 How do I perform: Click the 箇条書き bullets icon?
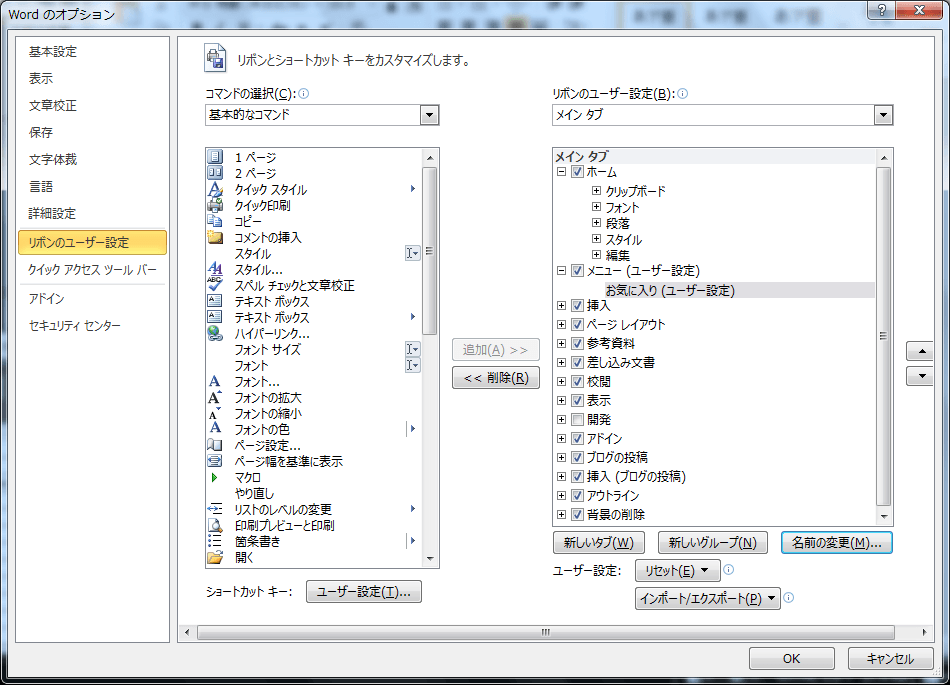coord(215,541)
